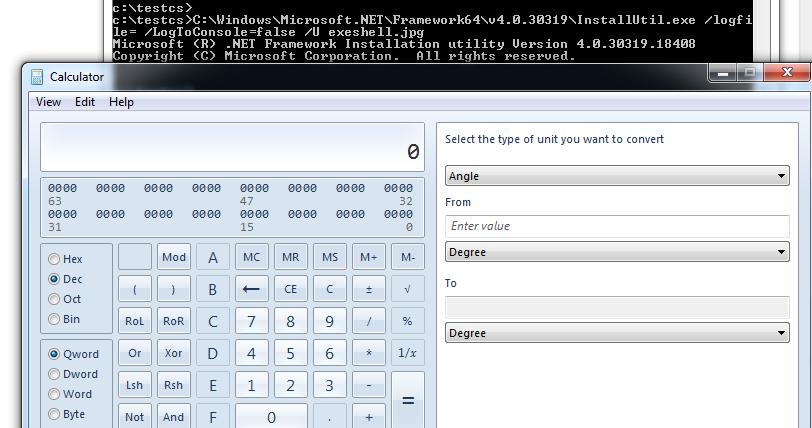The image size is (812, 428).
Task: Click the minus button
Action: [x=369, y=386]
